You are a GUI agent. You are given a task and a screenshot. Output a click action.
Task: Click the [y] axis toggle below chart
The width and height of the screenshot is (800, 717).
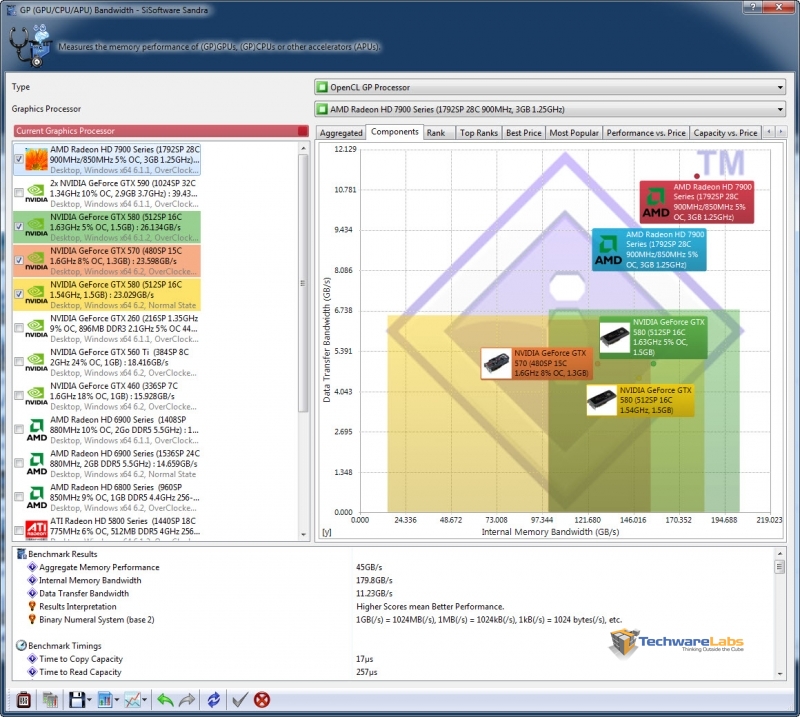click(x=327, y=532)
